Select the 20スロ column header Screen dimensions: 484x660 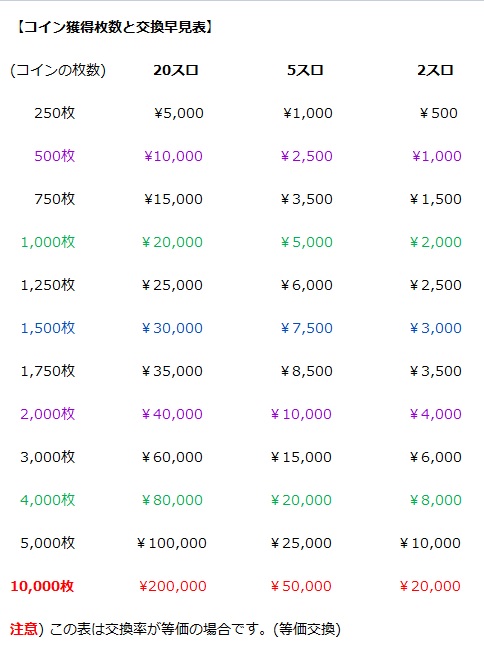176,70
